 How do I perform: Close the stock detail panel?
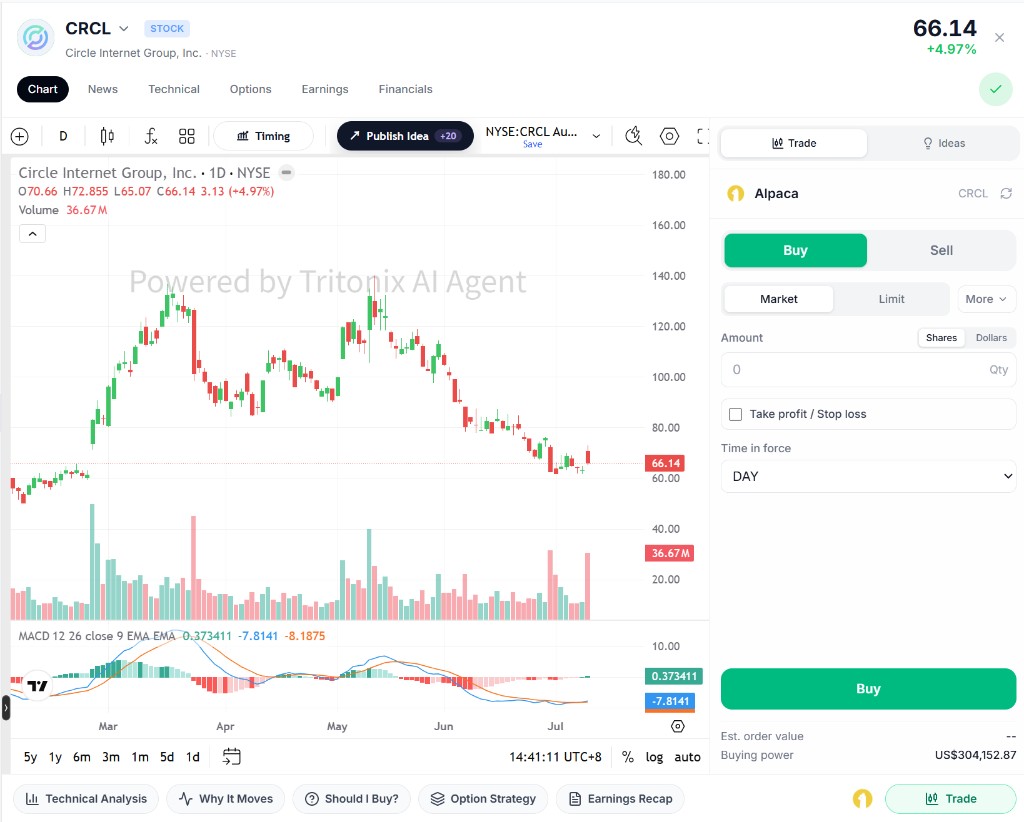[999, 38]
